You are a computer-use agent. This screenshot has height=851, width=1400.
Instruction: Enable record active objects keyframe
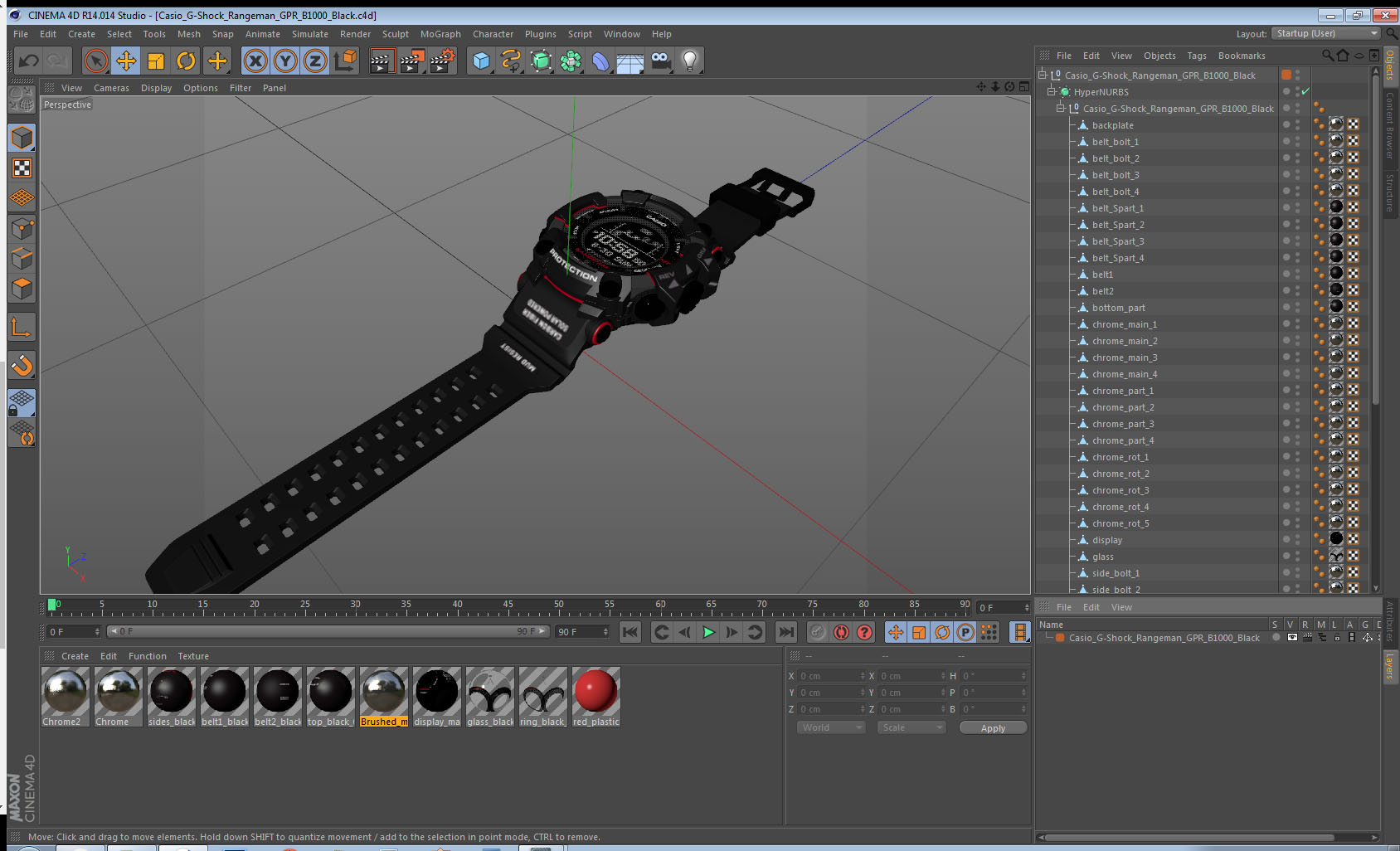[x=818, y=632]
